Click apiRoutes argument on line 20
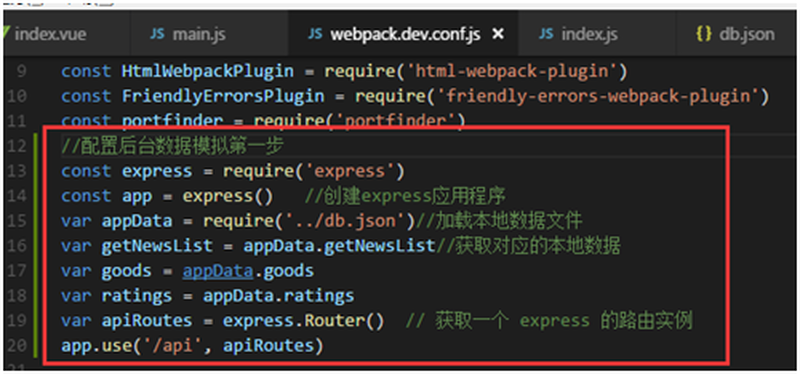 pos(268,346)
